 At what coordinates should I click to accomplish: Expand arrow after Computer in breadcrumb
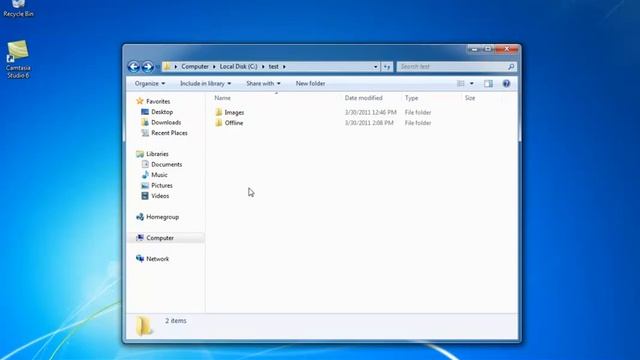[214, 67]
